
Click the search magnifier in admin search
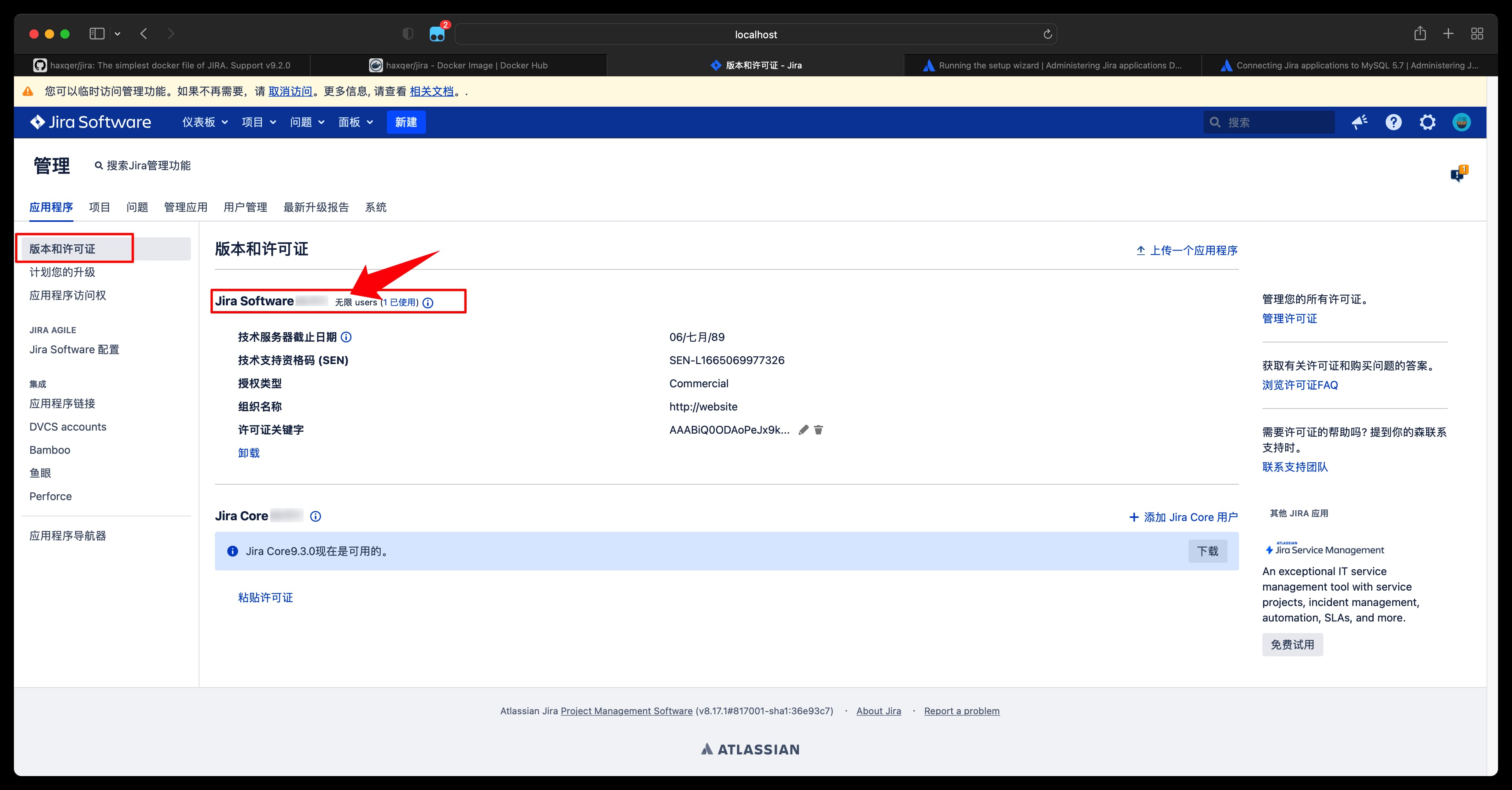(x=99, y=166)
